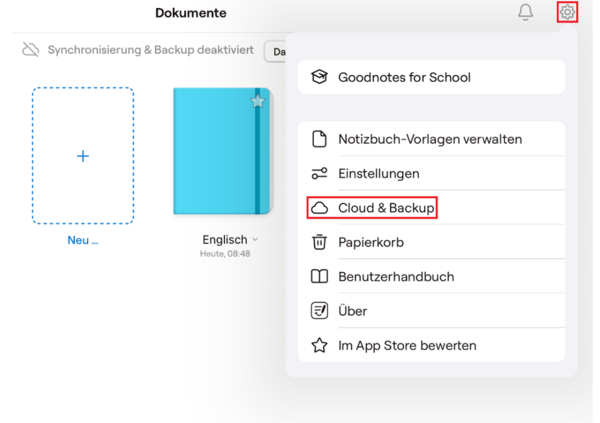This screenshot has height=423, width=600.
Task: Click the graduation cap School icon
Action: [319, 77]
